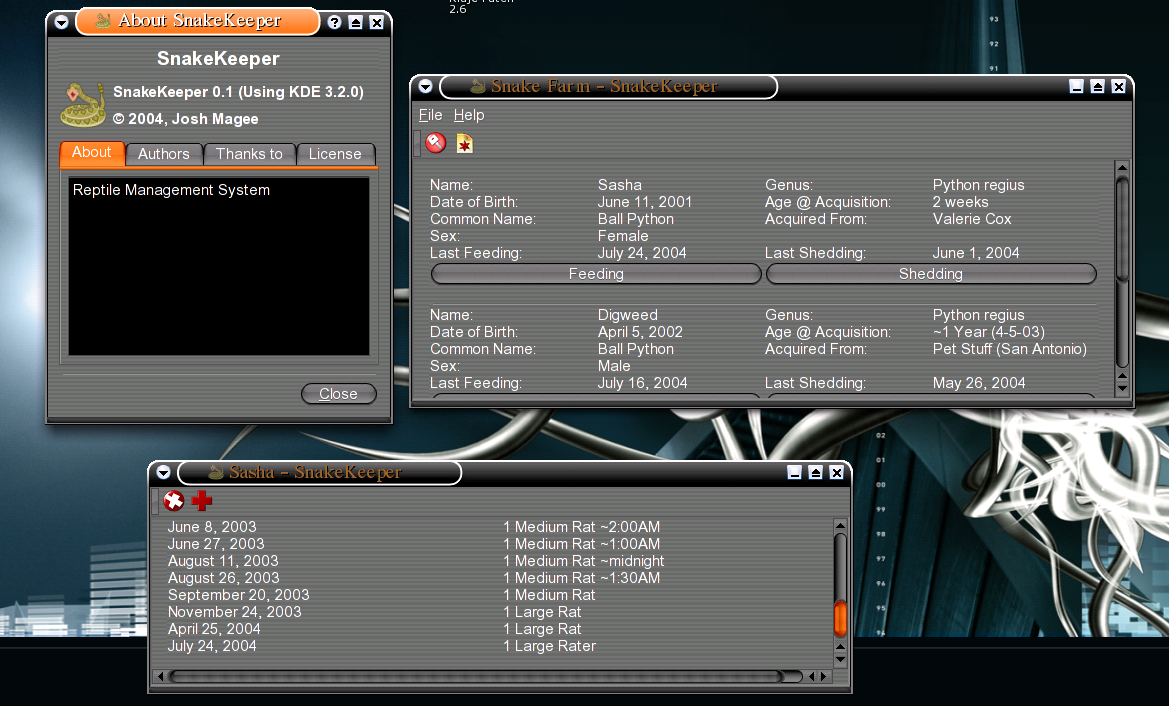Select the June 27, 2003 feeding entry

(x=216, y=543)
